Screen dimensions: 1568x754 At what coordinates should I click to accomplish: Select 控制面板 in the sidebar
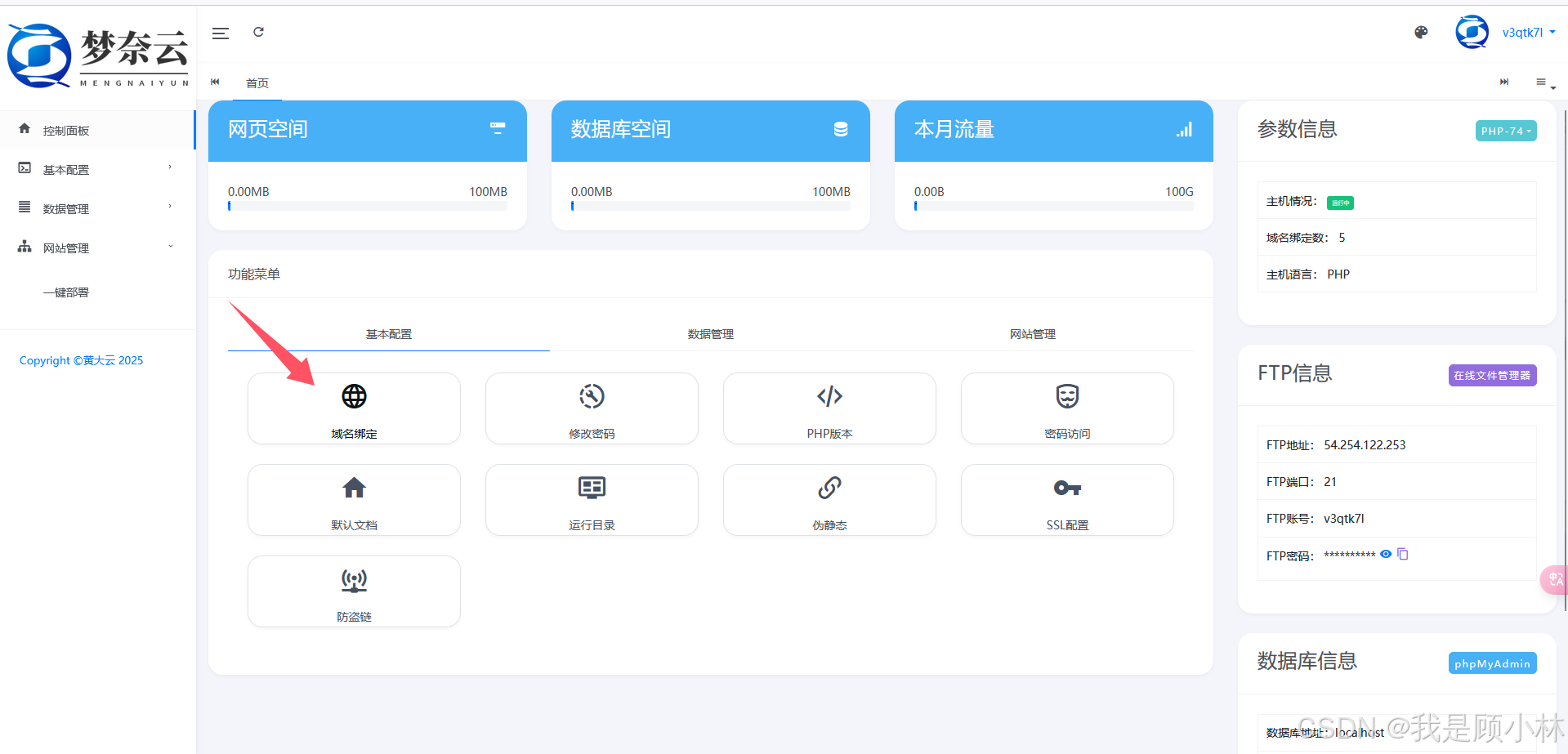click(x=97, y=130)
